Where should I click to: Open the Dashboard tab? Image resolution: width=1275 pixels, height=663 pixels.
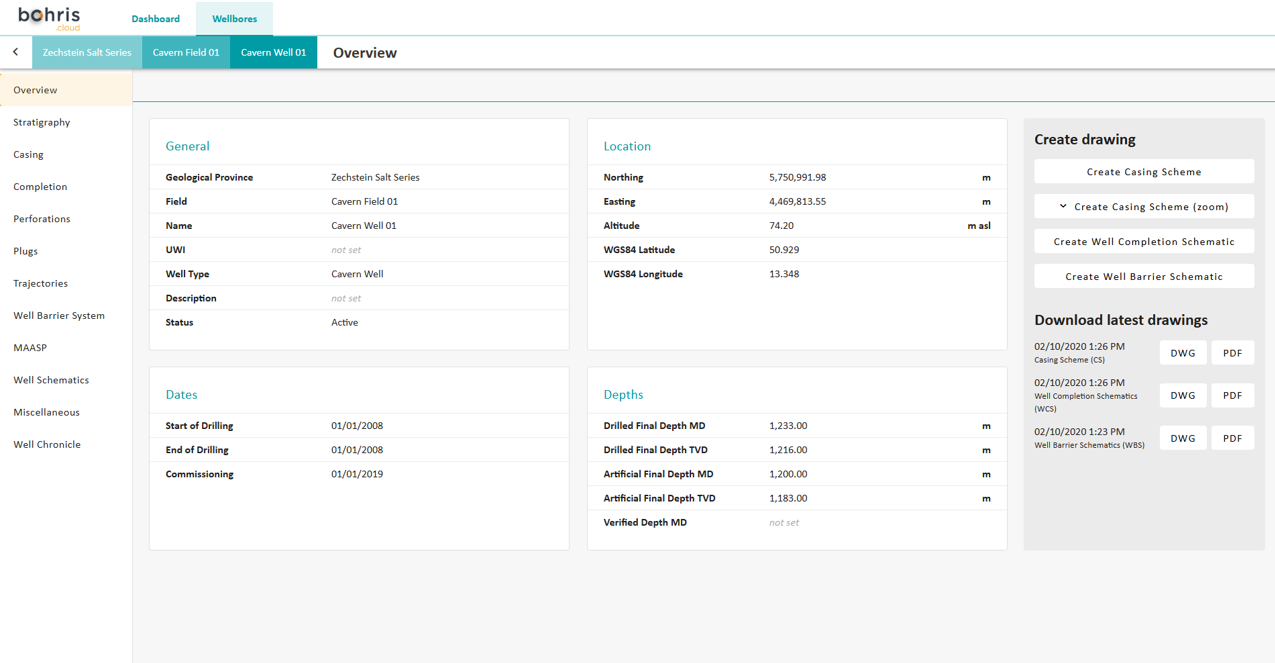point(155,19)
